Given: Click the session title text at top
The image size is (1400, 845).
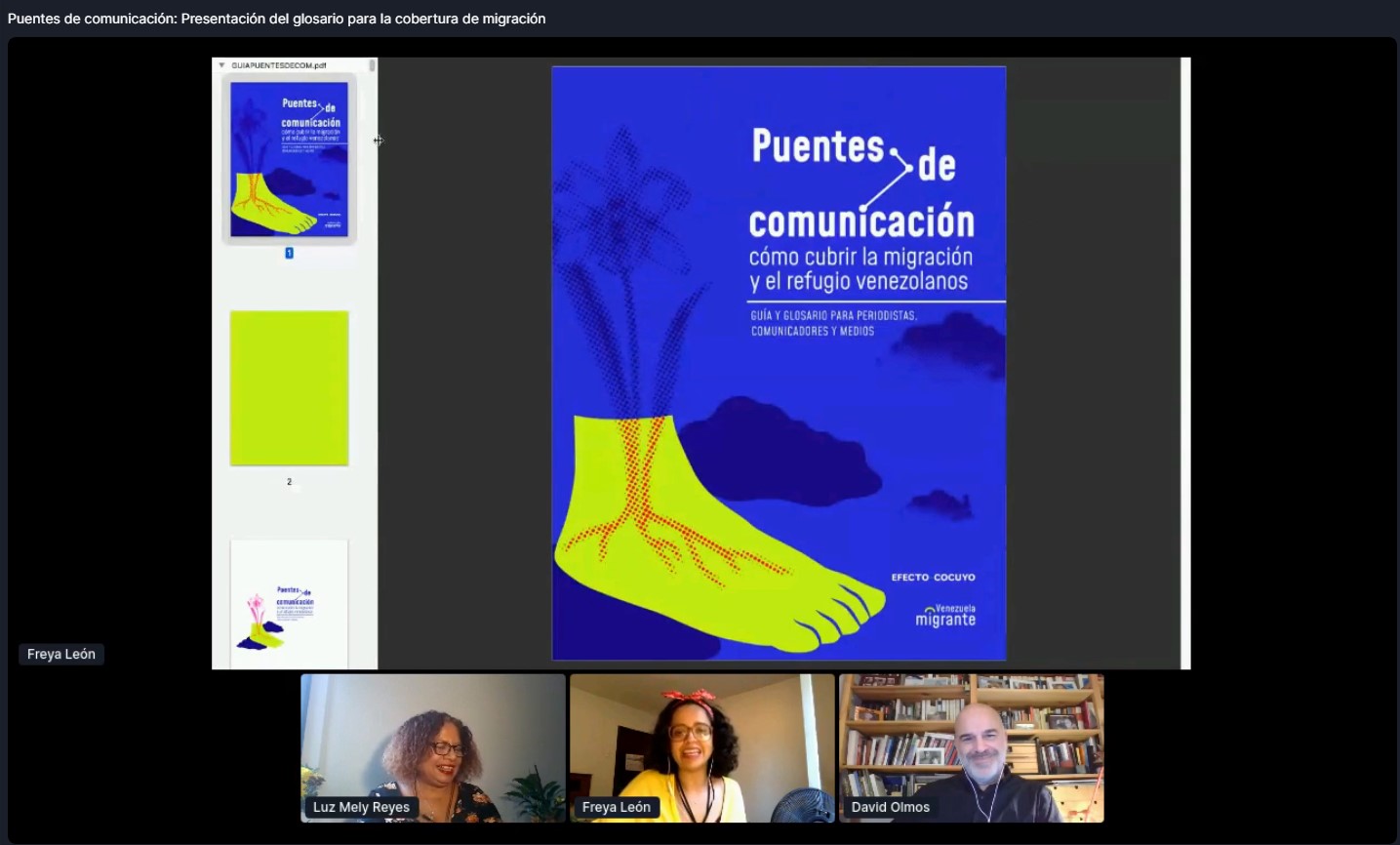Looking at the screenshot, I should (276, 19).
